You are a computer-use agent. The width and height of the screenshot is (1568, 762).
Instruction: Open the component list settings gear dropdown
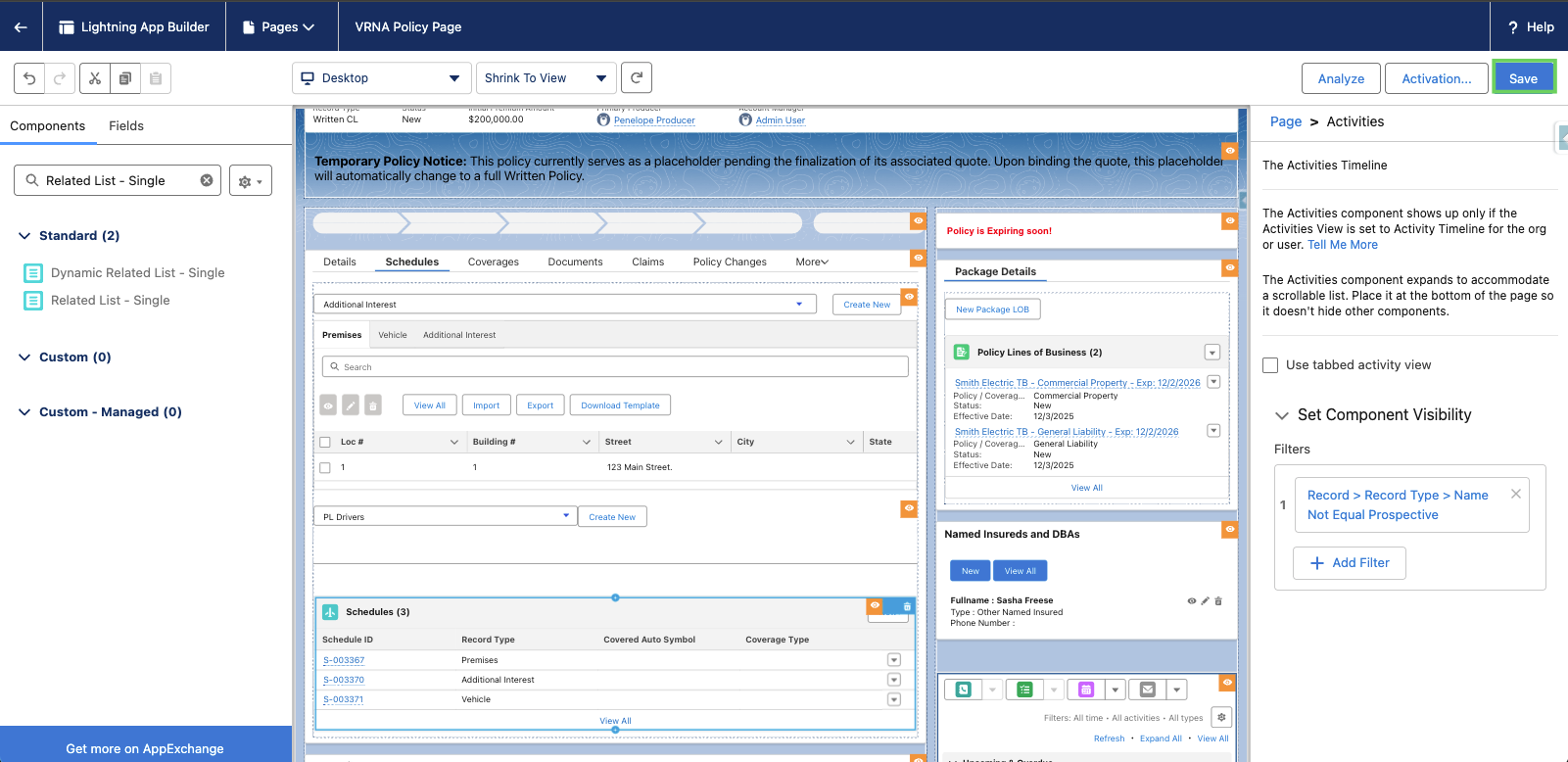[251, 181]
